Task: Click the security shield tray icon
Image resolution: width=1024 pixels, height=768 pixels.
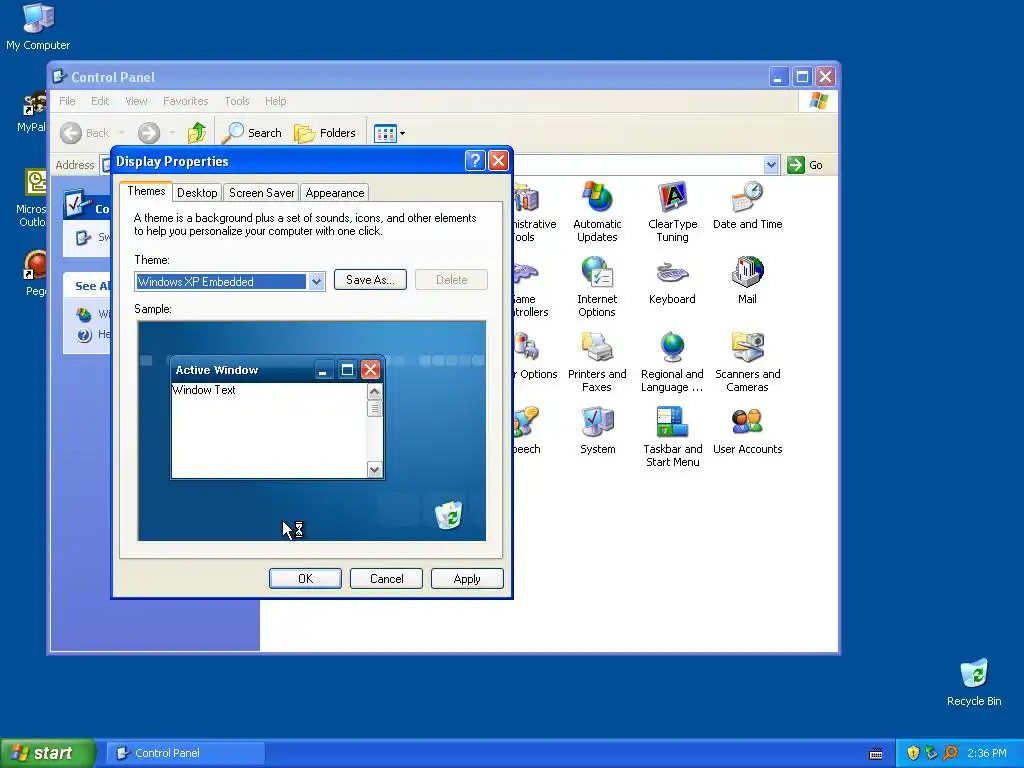Action: [913, 753]
